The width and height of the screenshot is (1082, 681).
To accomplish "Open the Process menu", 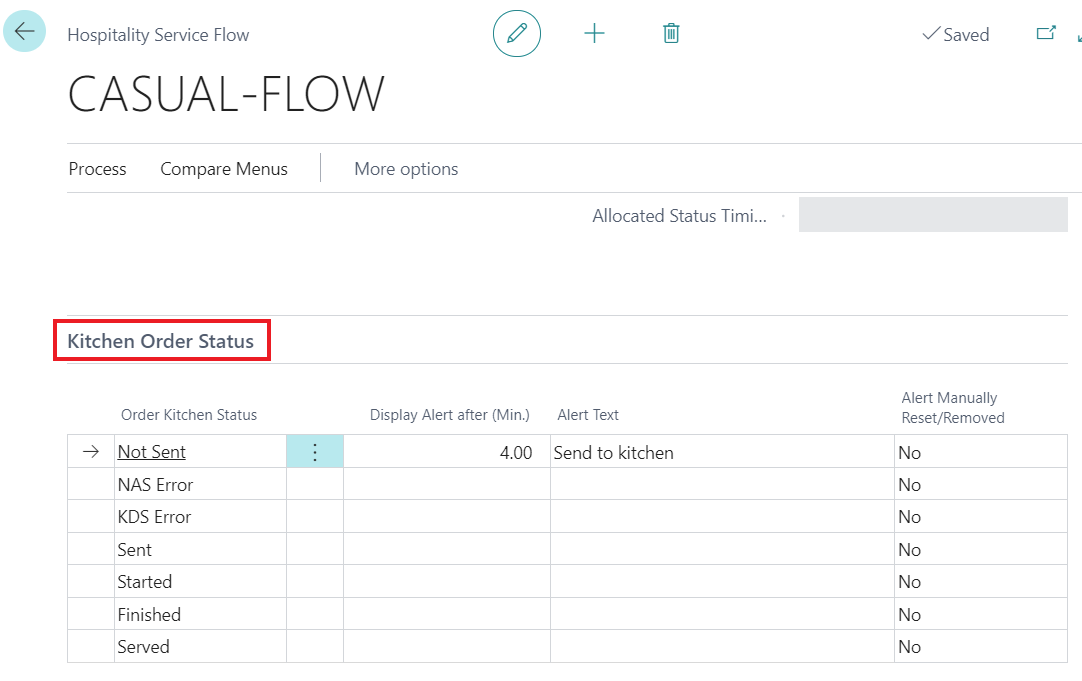I will [97, 169].
